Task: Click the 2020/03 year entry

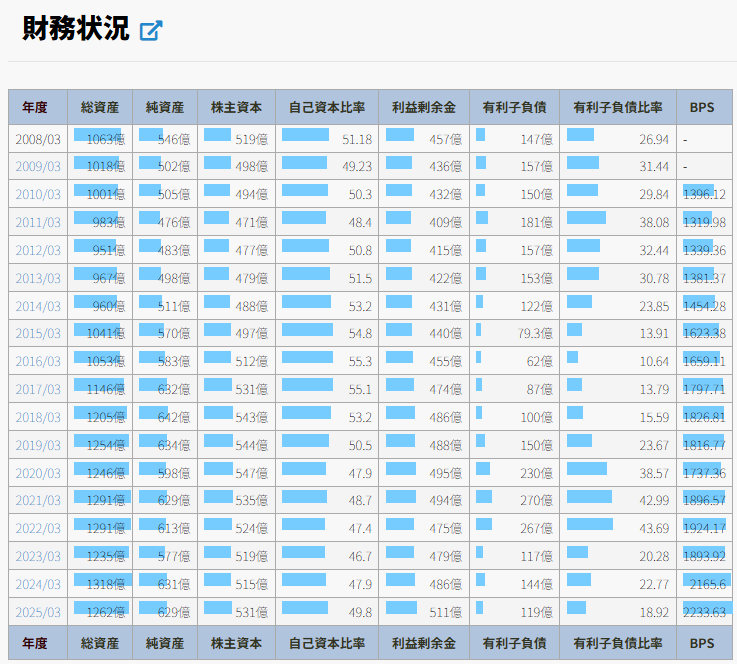Action: [38, 473]
